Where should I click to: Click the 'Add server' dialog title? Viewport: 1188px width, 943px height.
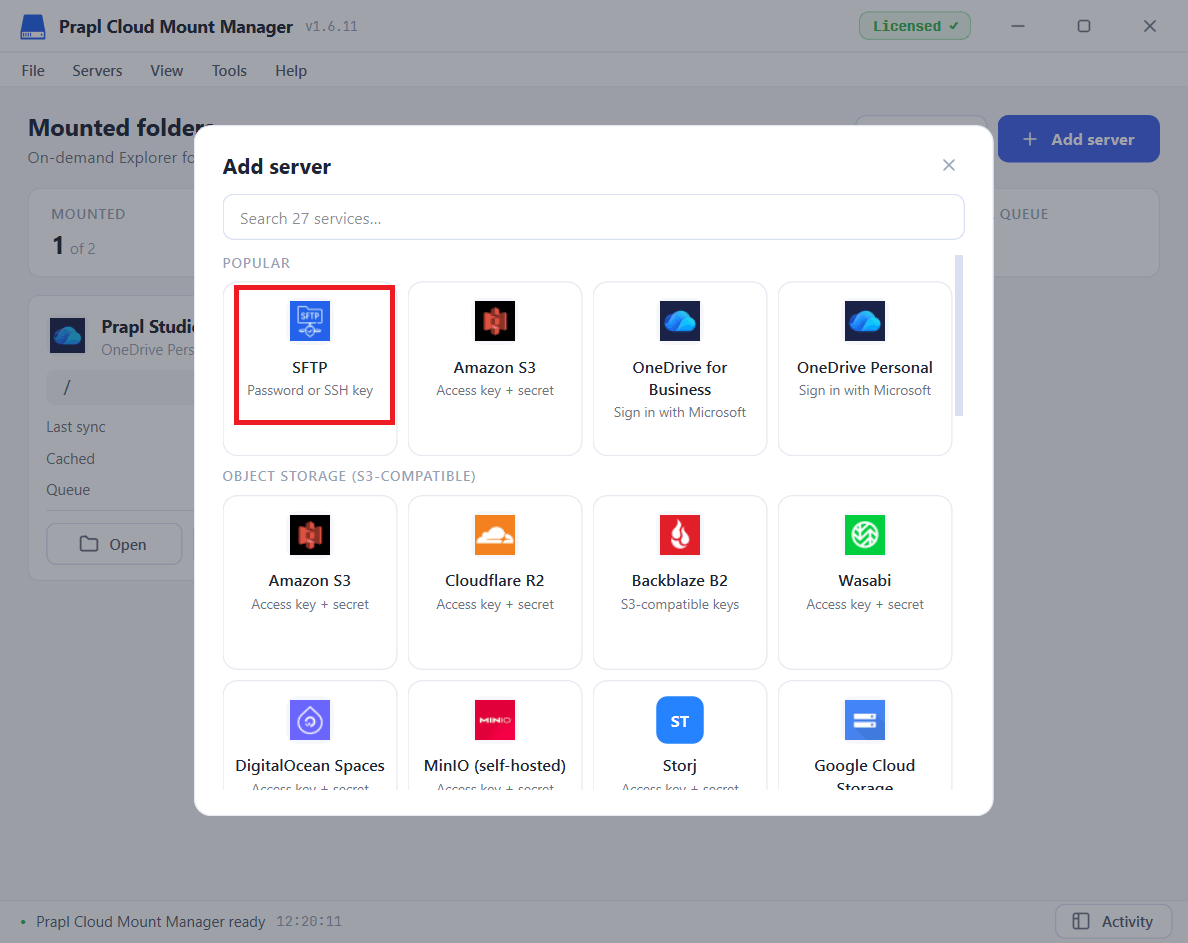coord(277,167)
